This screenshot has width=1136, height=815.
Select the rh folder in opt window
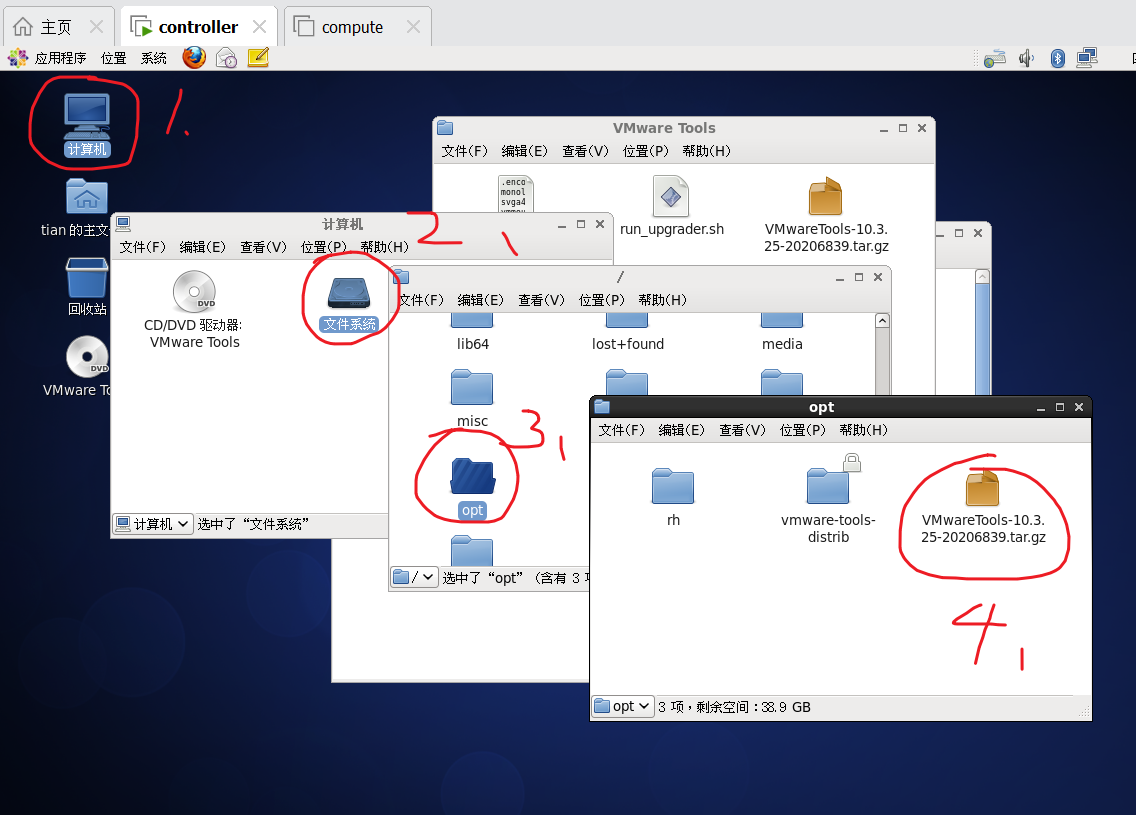[x=673, y=497]
